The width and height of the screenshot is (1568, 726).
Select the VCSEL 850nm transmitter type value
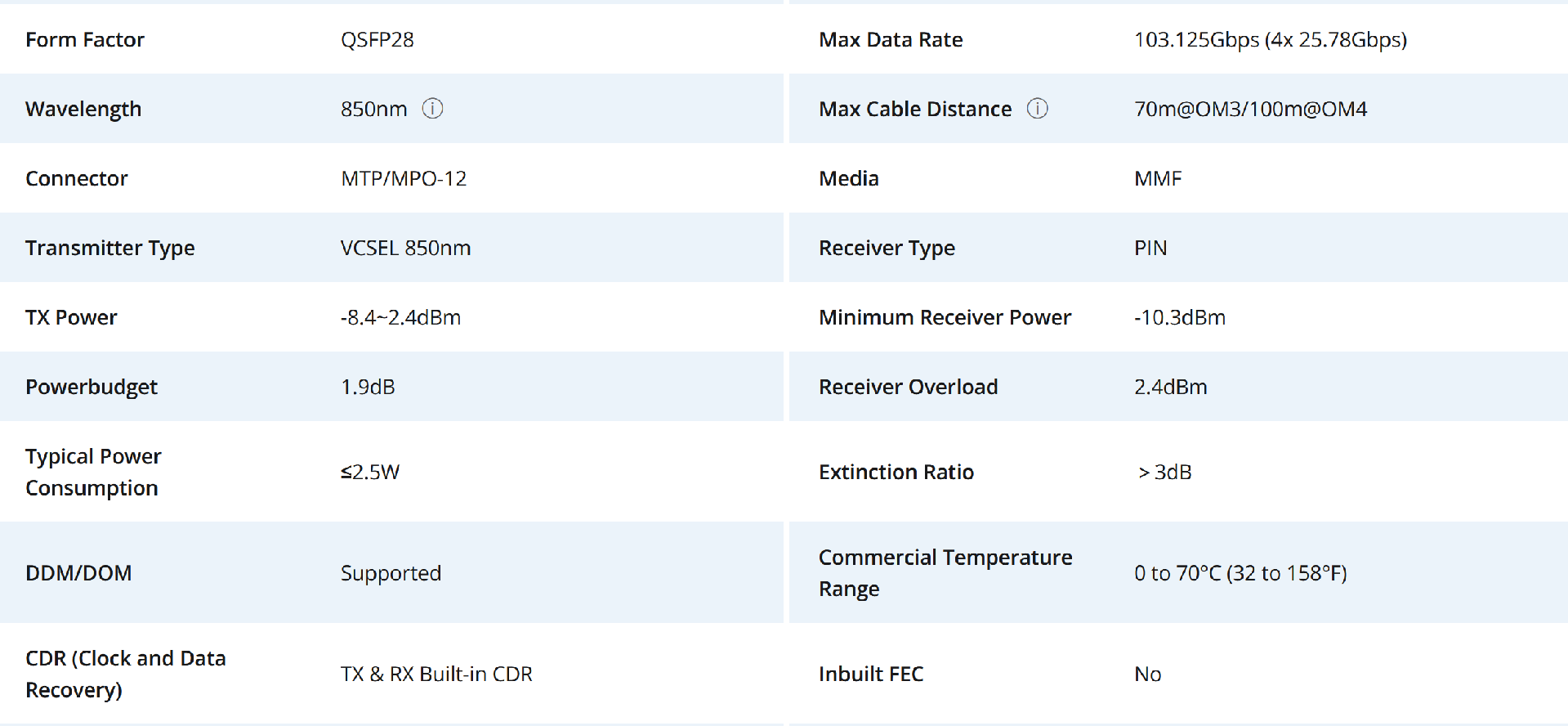click(405, 248)
